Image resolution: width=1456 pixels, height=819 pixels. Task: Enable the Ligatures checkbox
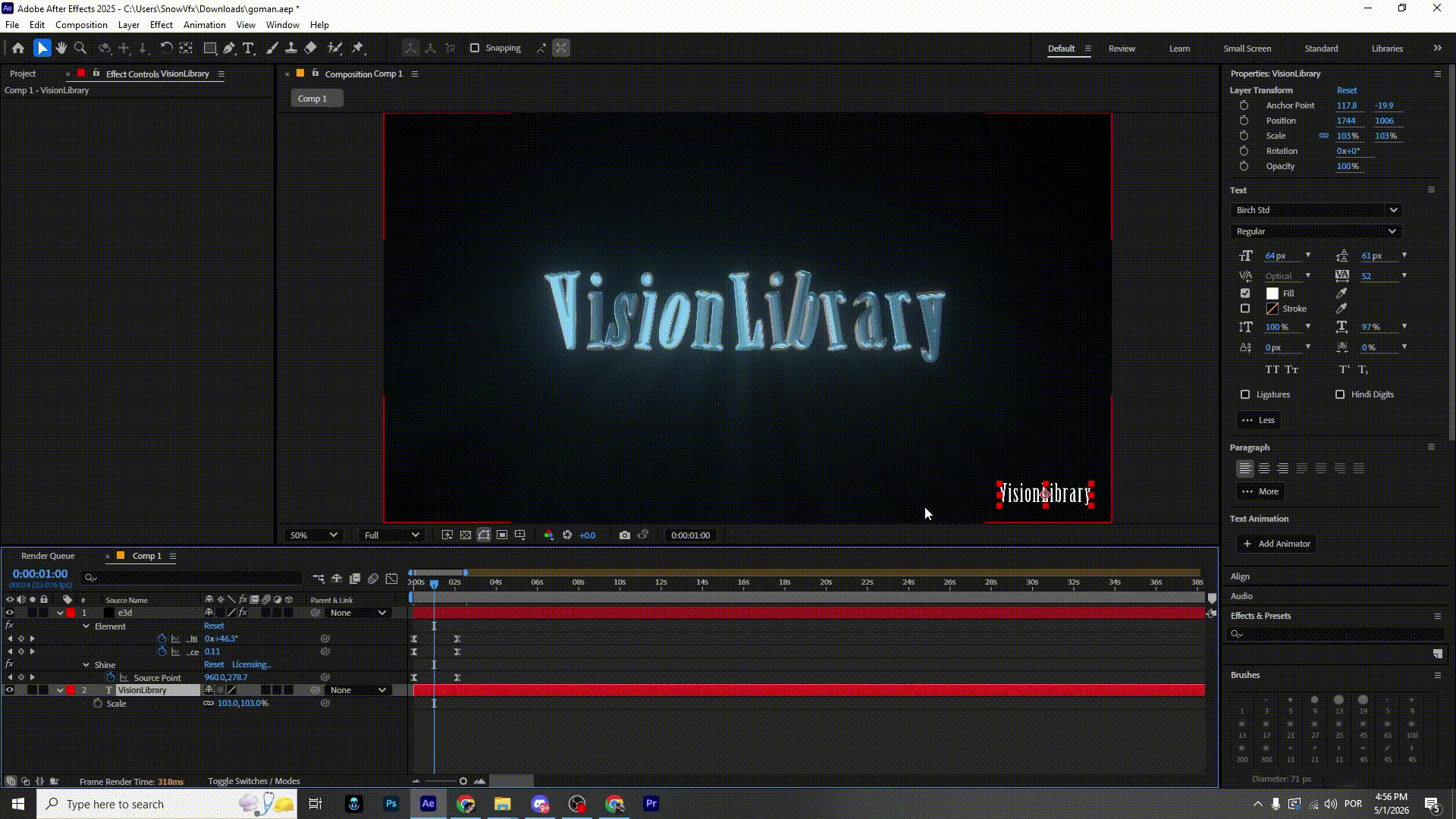(x=1245, y=394)
